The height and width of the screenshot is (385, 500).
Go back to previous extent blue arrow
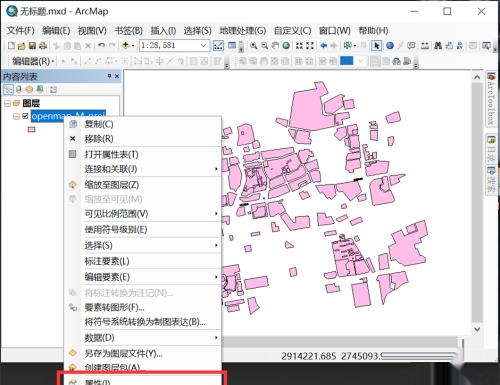(323, 46)
